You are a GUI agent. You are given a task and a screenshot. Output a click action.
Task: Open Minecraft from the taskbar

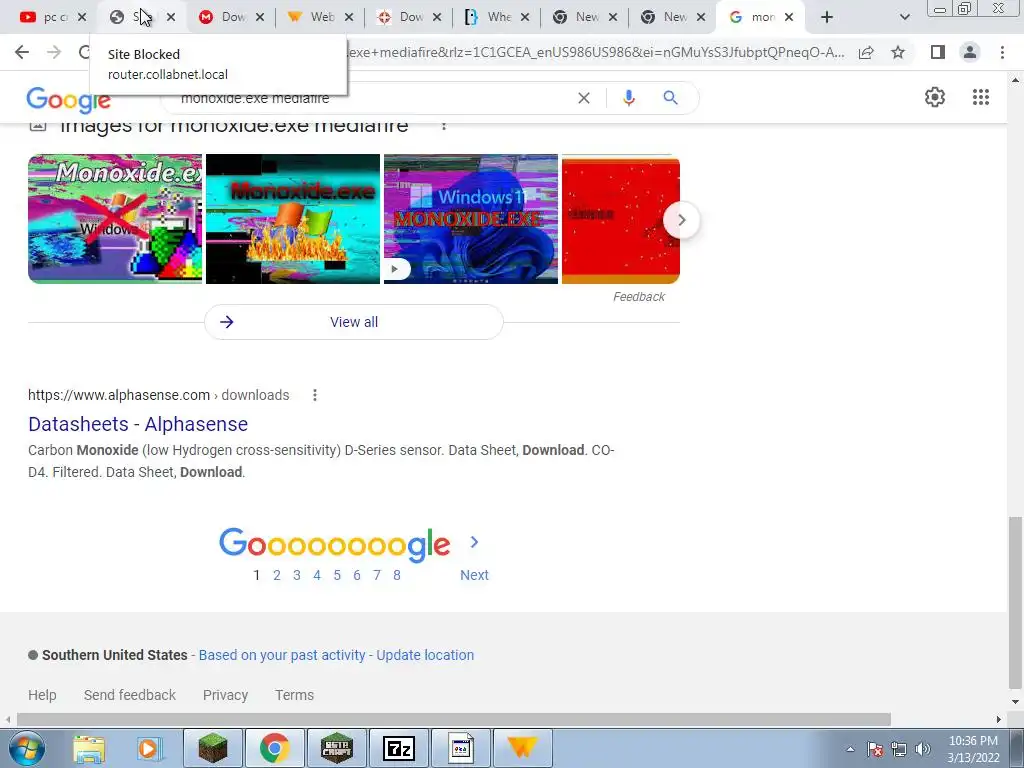[212, 748]
